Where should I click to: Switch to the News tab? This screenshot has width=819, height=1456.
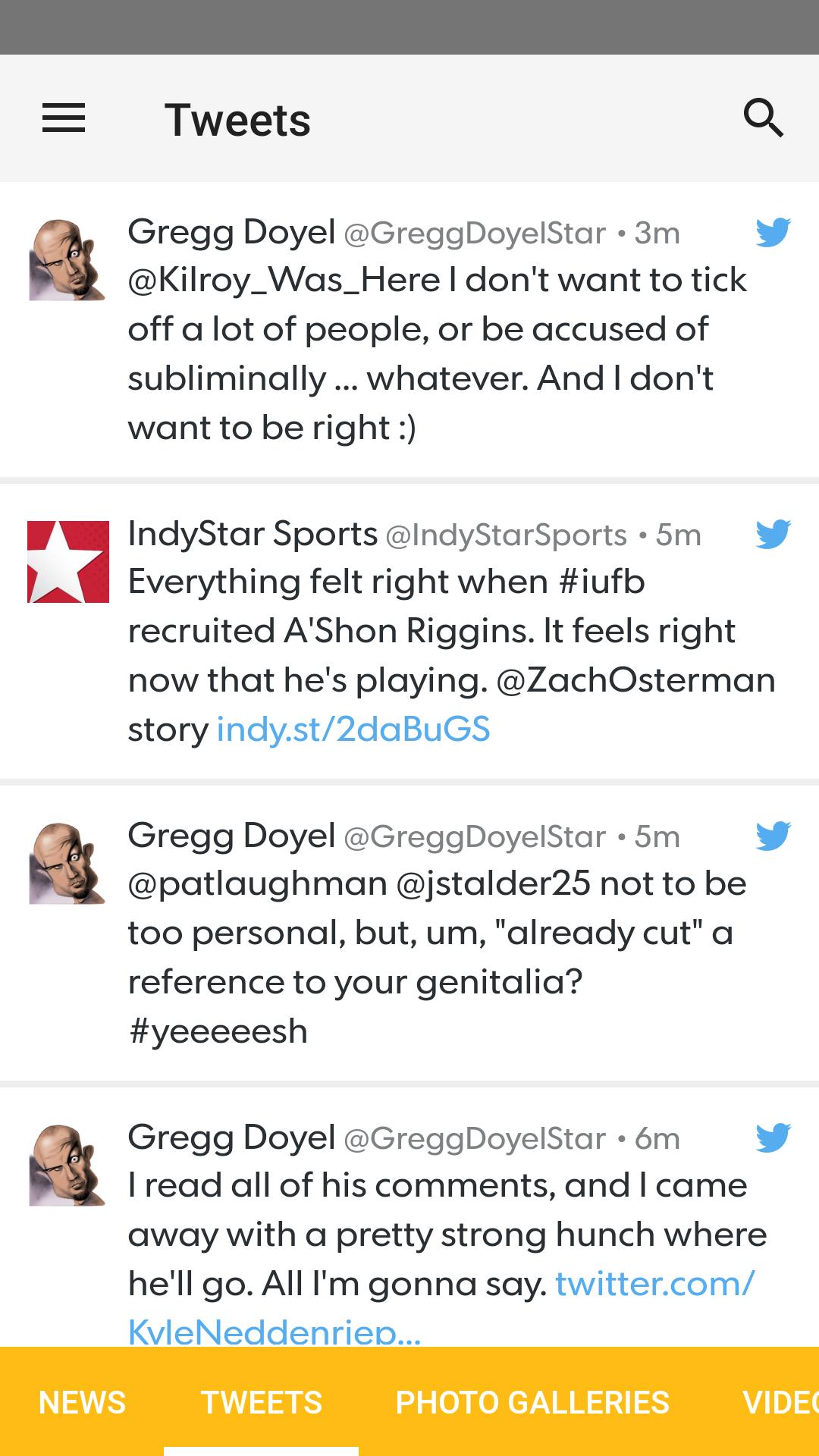[x=82, y=1403]
